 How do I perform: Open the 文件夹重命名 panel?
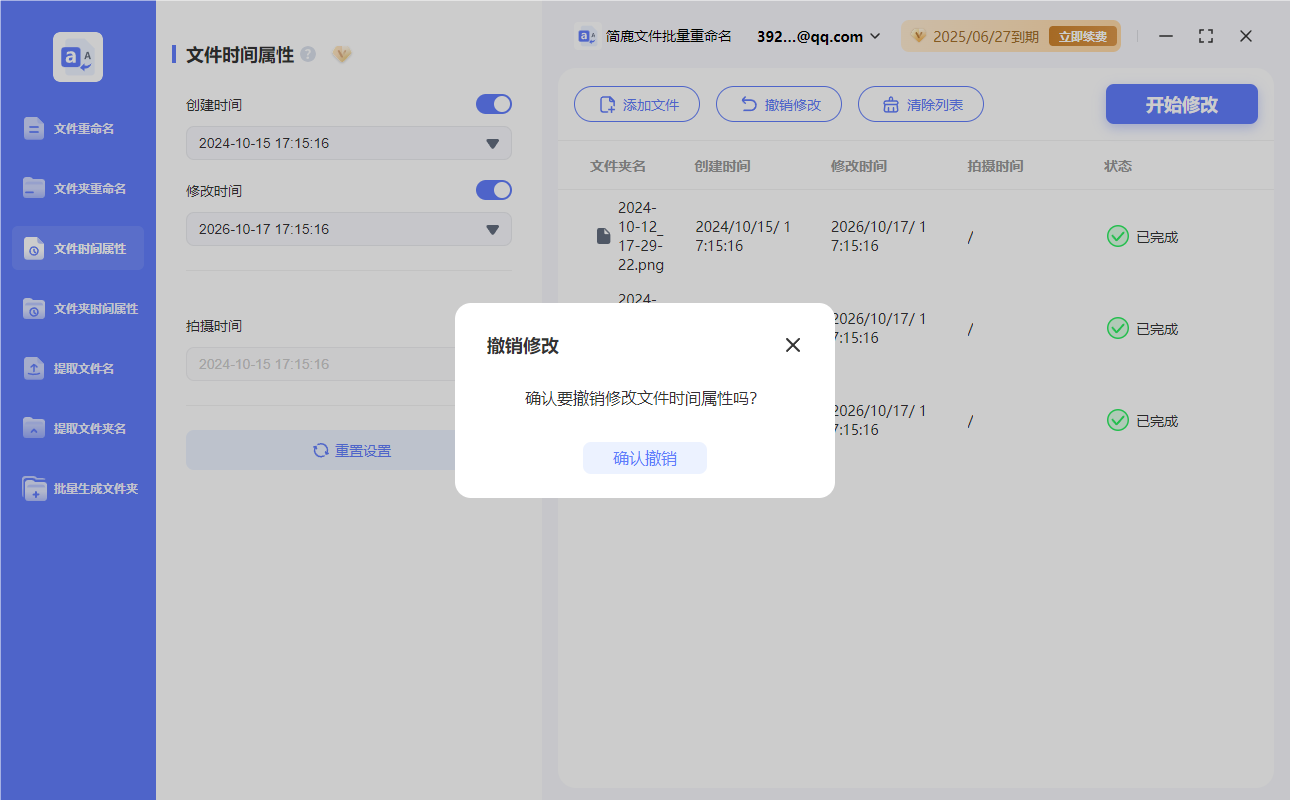pos(77,188)
